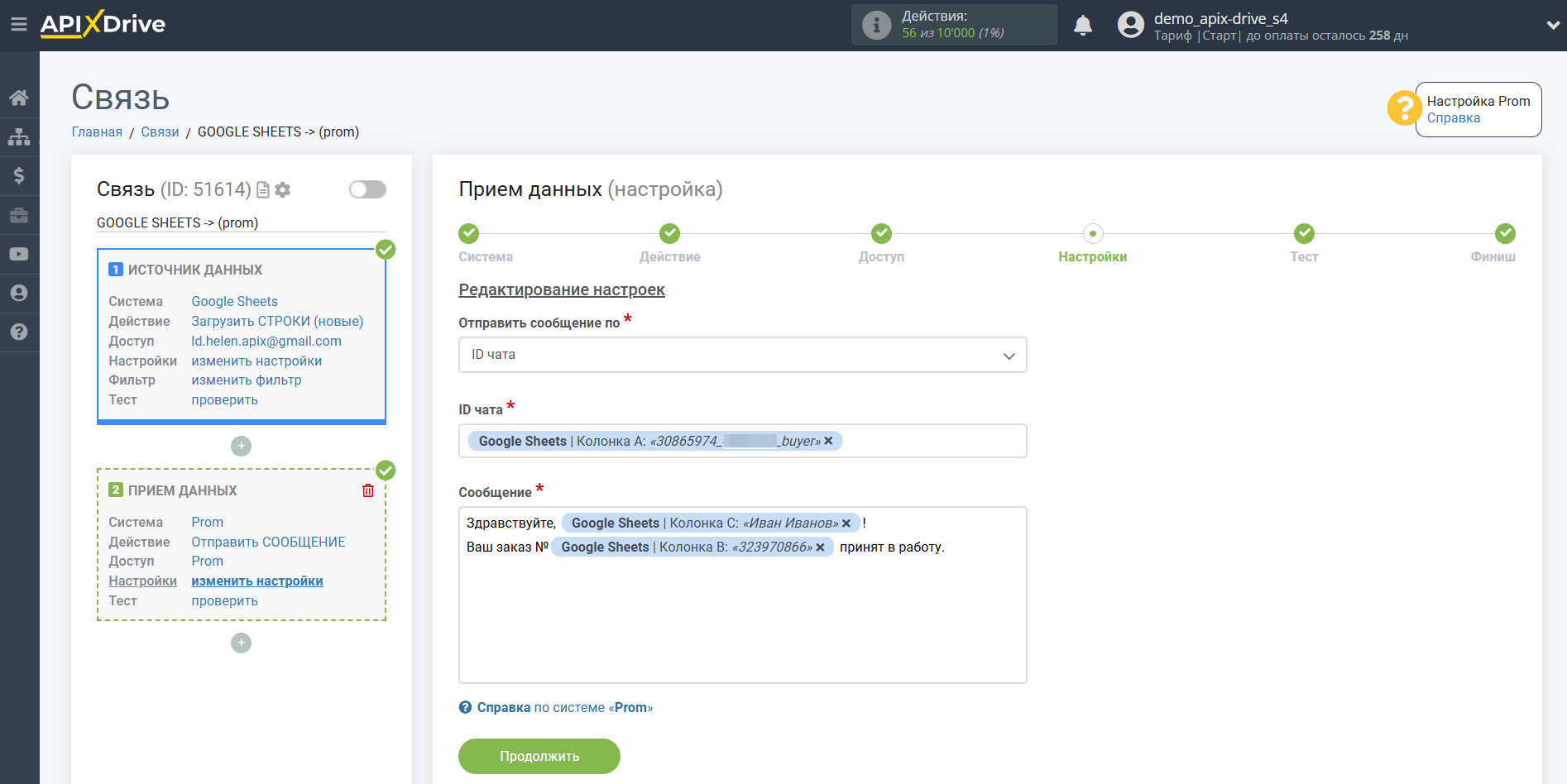Open the help question sidebar icon
1567x784 pixels.
click(x=19, y=332)
